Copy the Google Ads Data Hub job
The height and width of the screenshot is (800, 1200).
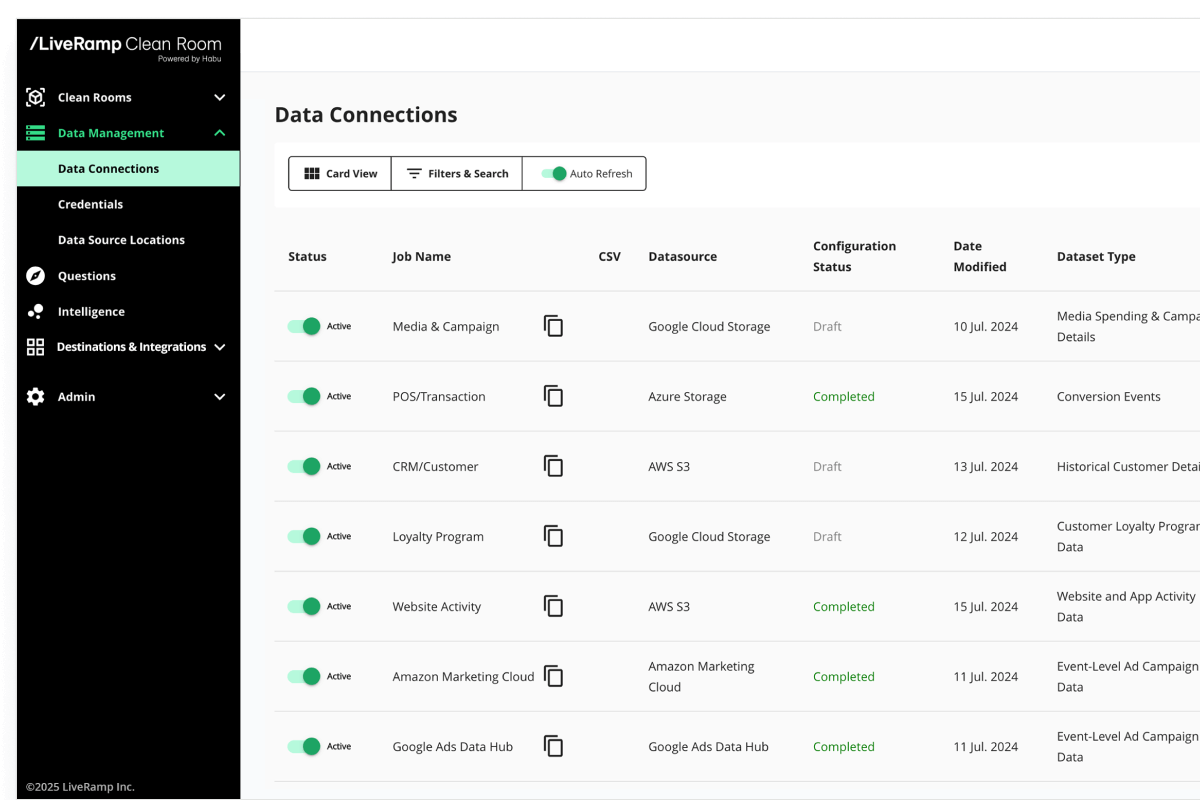coord(553,746)
